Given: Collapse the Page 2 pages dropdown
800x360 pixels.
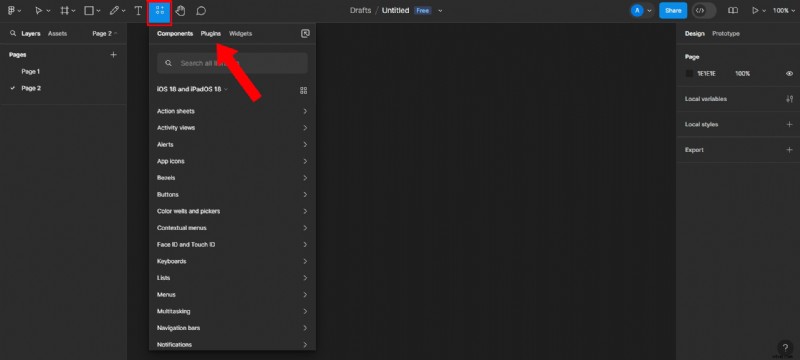Looking at the screenshot, I should tap(105, 34).
